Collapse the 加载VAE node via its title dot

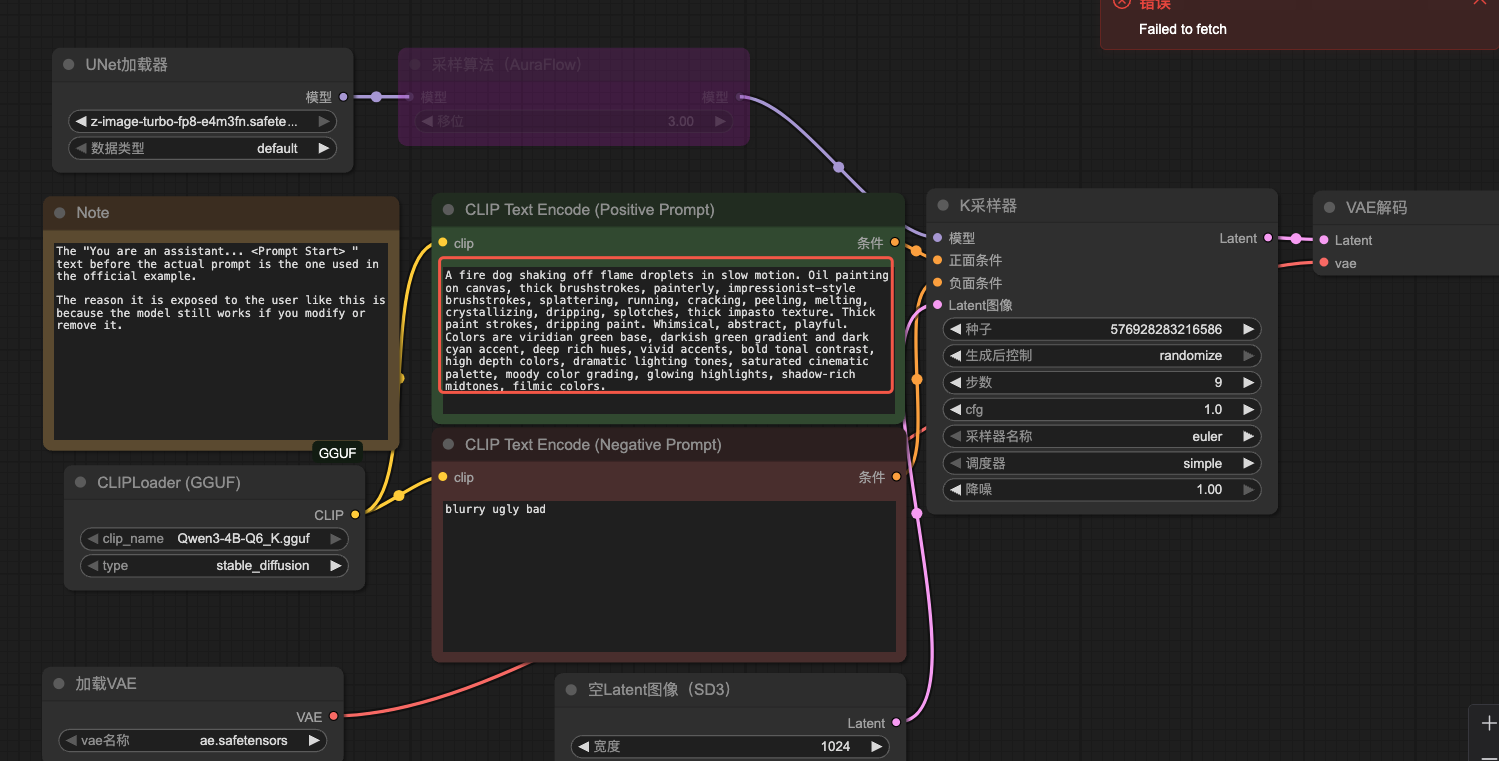59,684
